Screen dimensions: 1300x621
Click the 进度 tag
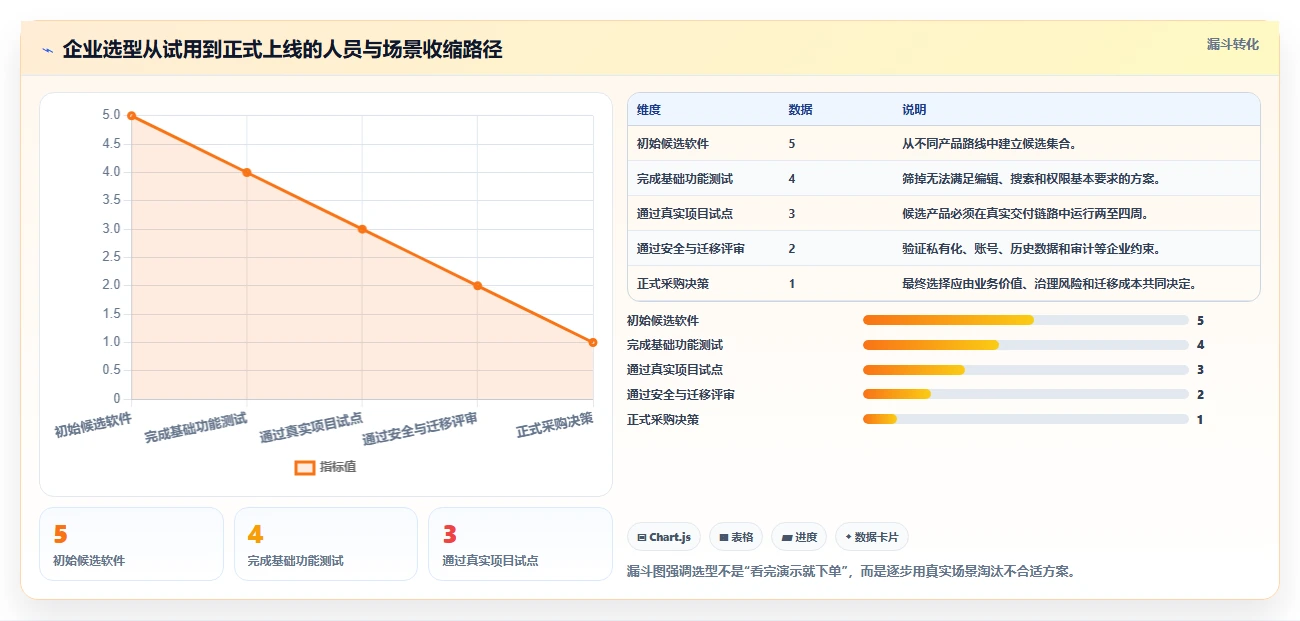(x=799, y=537)
